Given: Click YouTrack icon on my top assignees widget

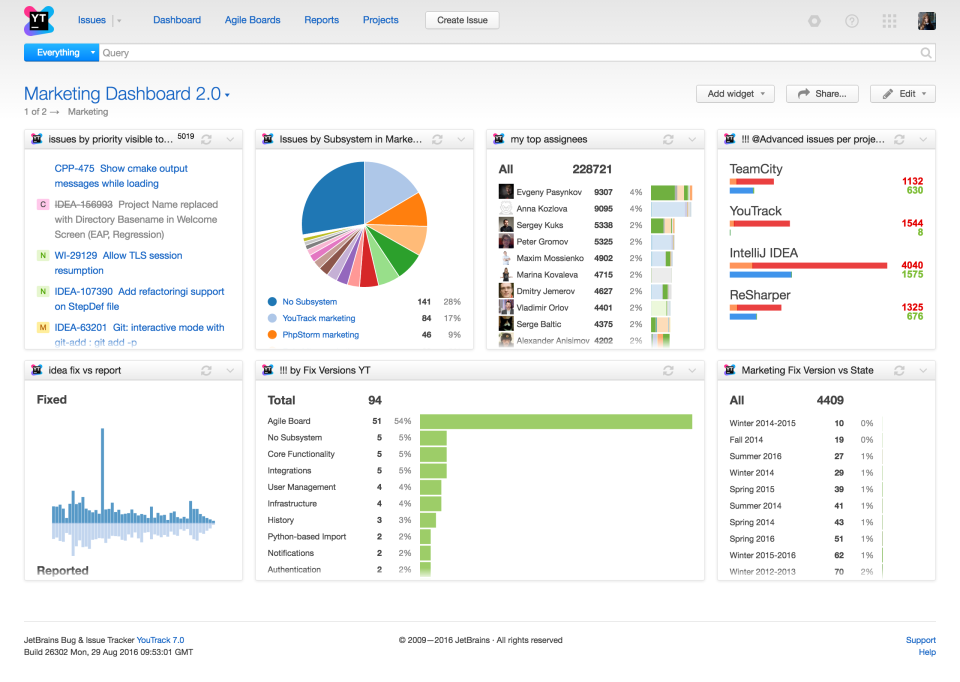Looking at the screenshot, I should coord(499,139).
